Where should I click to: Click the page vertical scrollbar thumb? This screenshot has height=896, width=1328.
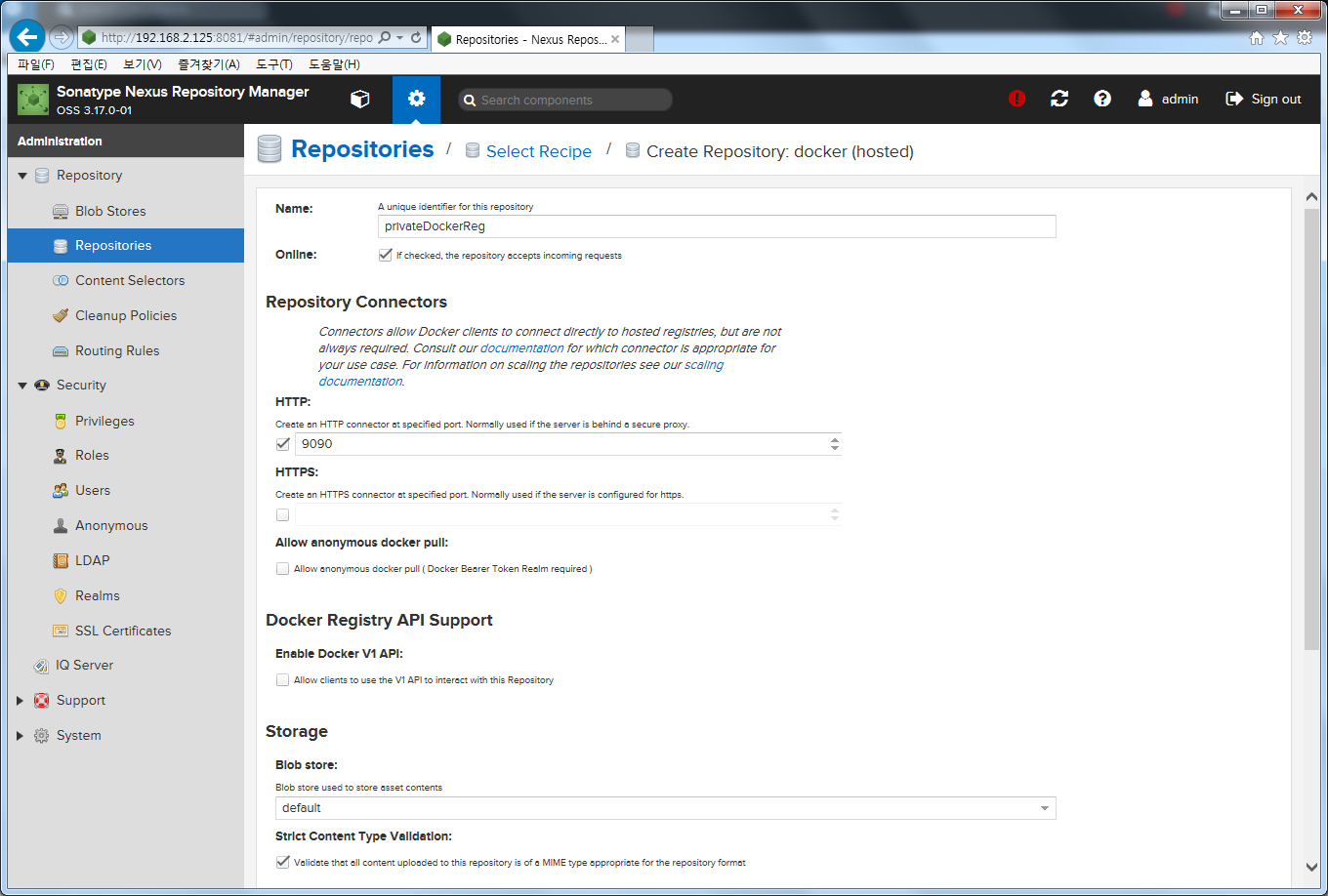(x=1311, y=429)
